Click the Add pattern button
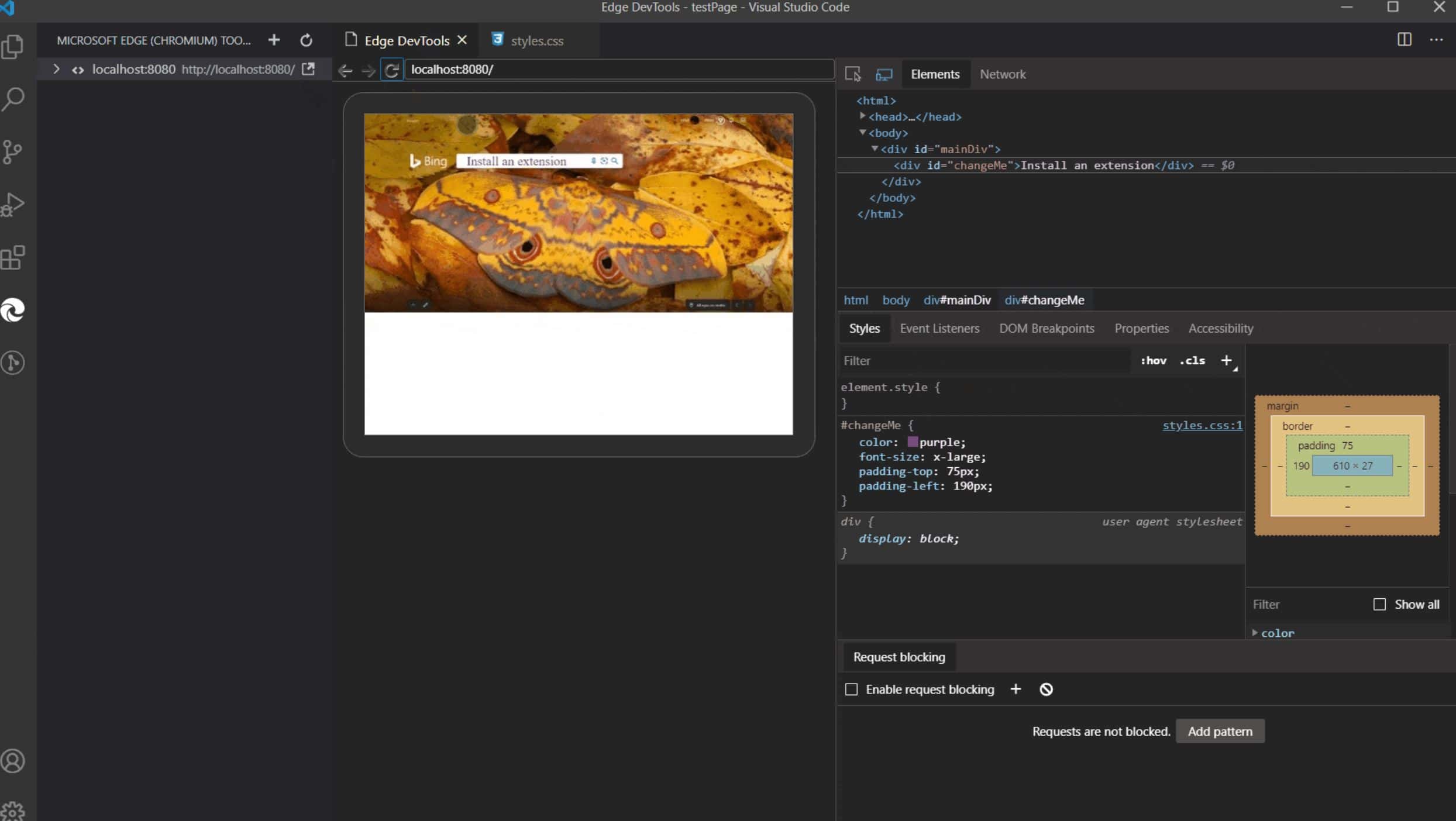1456x821 pixels. click(1220, 731)
